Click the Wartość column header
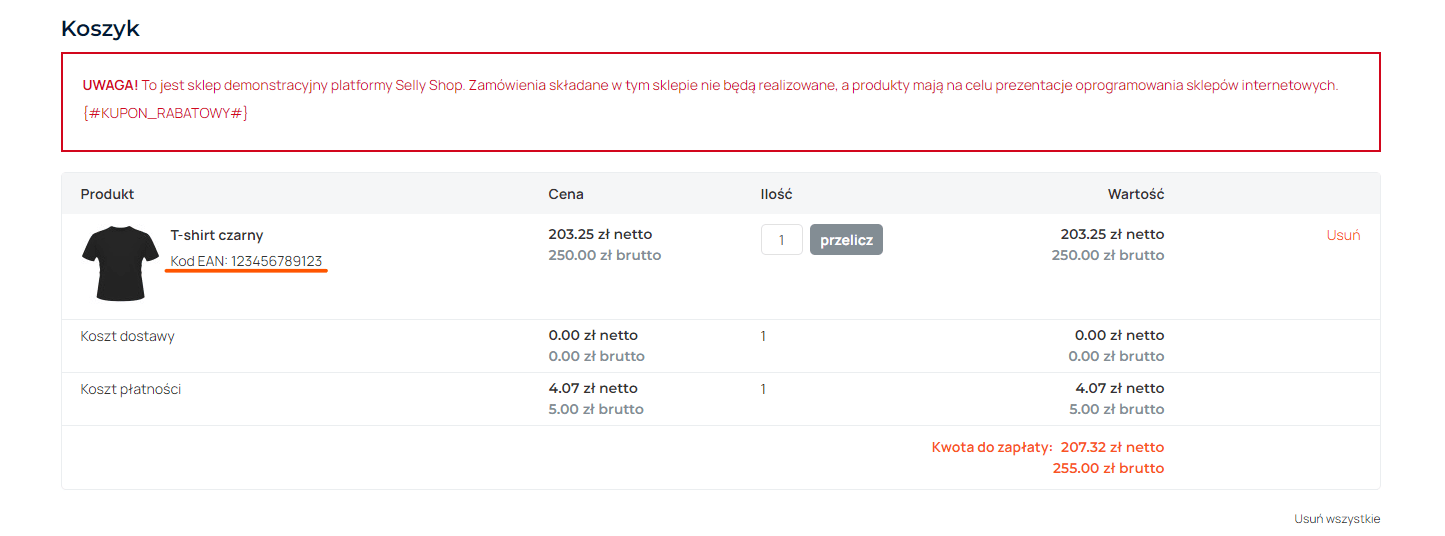The height and width of the screenshot is (536, 1445). (x=1135, y=194)
